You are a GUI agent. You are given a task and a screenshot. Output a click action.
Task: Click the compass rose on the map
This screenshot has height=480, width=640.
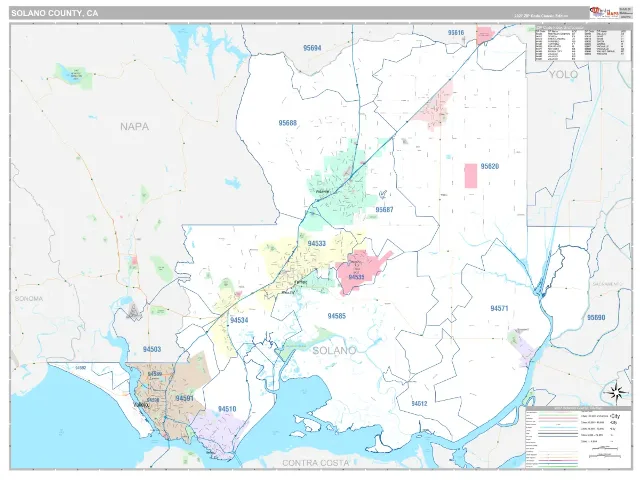(616, 392)
